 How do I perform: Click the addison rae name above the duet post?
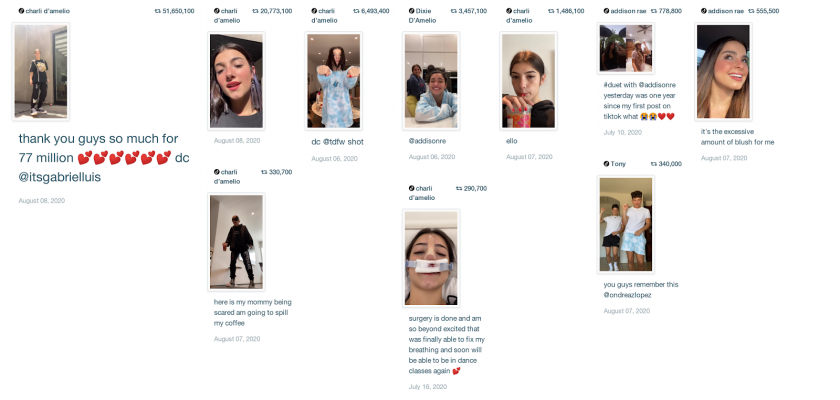627,11
